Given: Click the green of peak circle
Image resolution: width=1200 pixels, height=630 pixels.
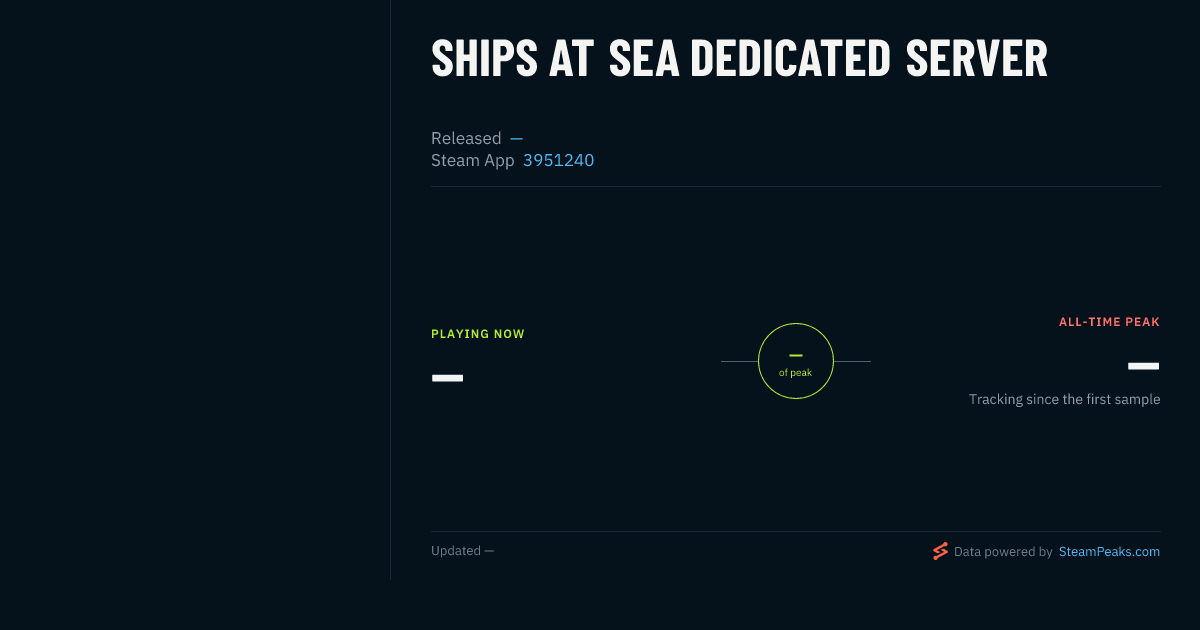Looking at the screenshot, I should (x=796, y=361).
